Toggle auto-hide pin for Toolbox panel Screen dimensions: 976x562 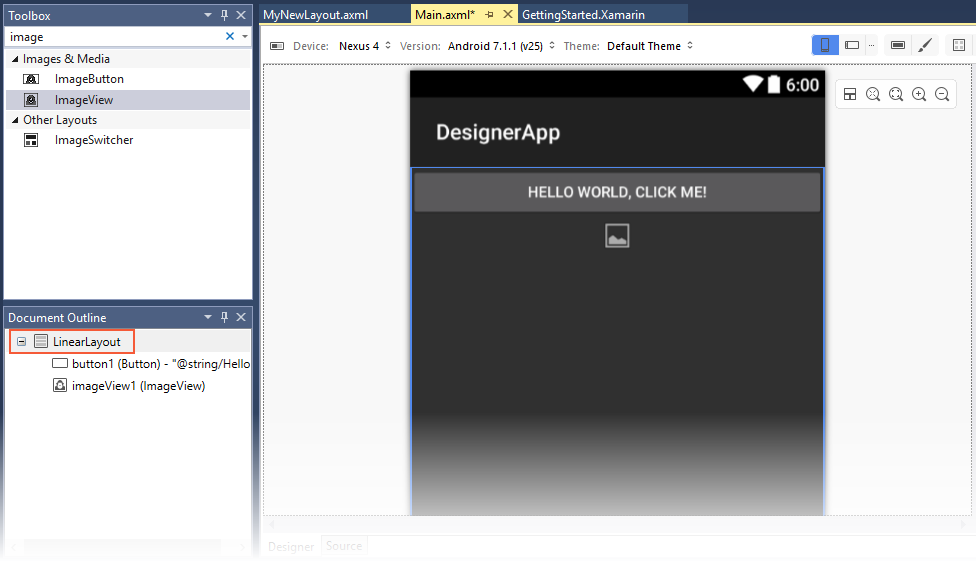[x=224, y=15]
